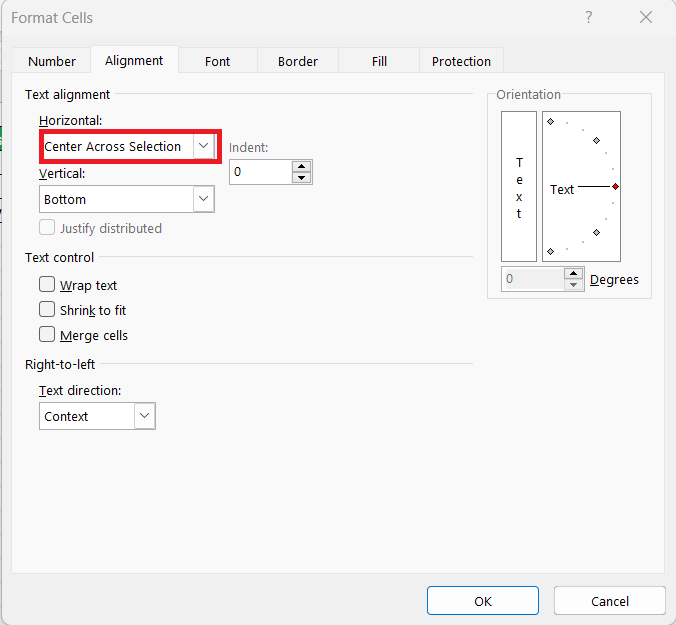Open help via the question mark icon

588,17
